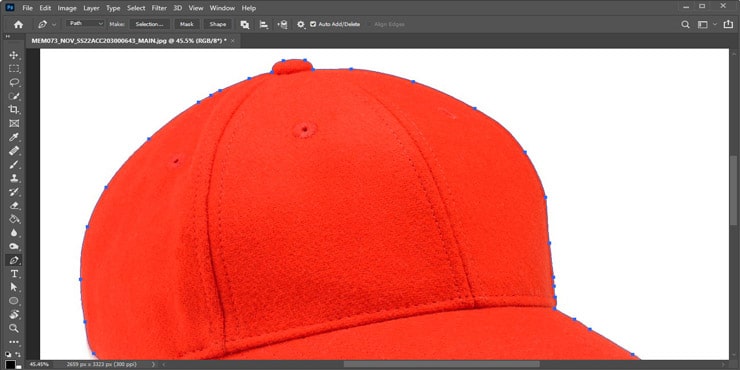Open the Window menu
This screenshot has height=370, width=740.
(x=222, y=8)
